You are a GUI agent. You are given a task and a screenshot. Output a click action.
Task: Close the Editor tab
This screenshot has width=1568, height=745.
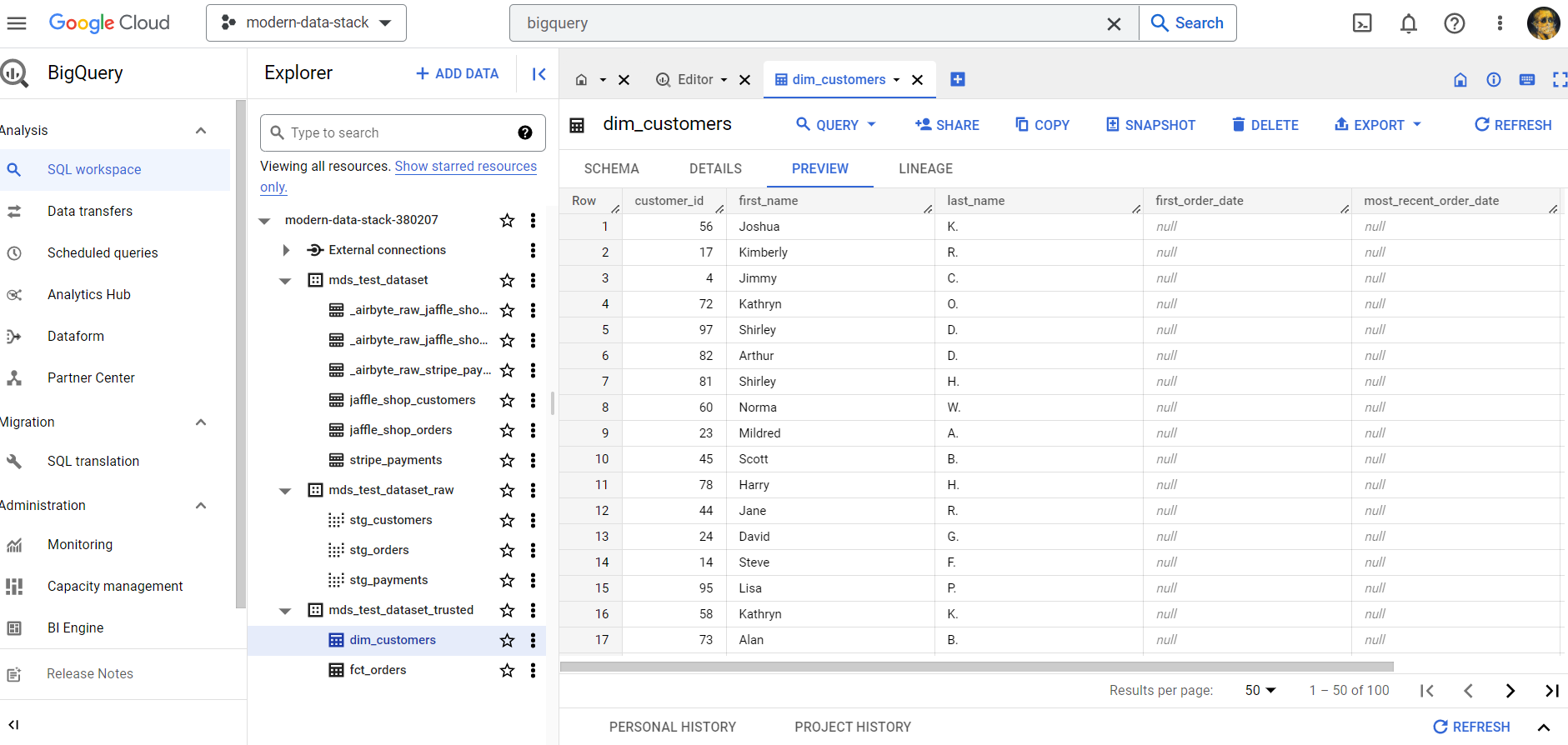[x=745, y=80]
